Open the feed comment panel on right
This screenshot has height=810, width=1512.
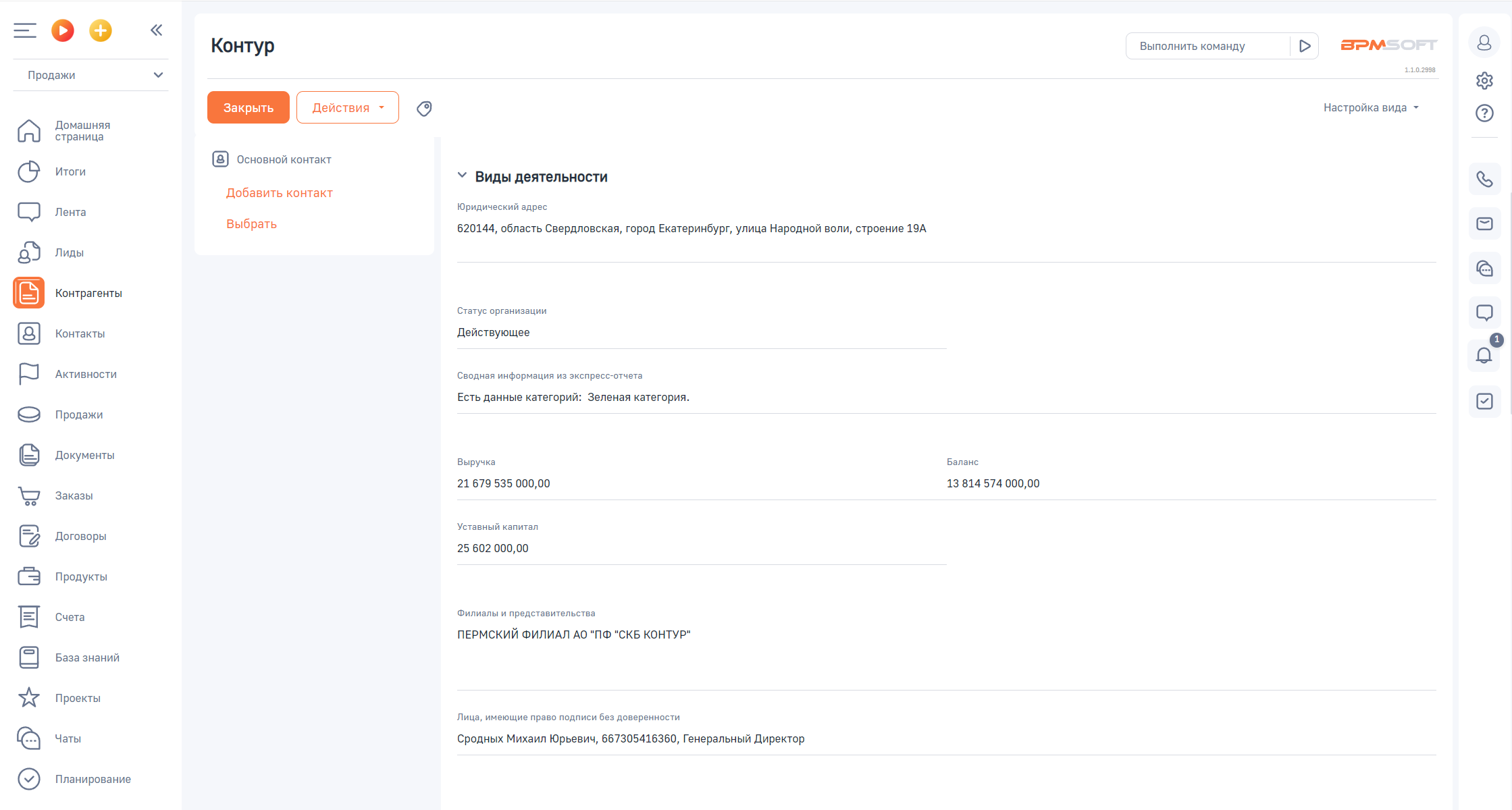pos(1484,313)
